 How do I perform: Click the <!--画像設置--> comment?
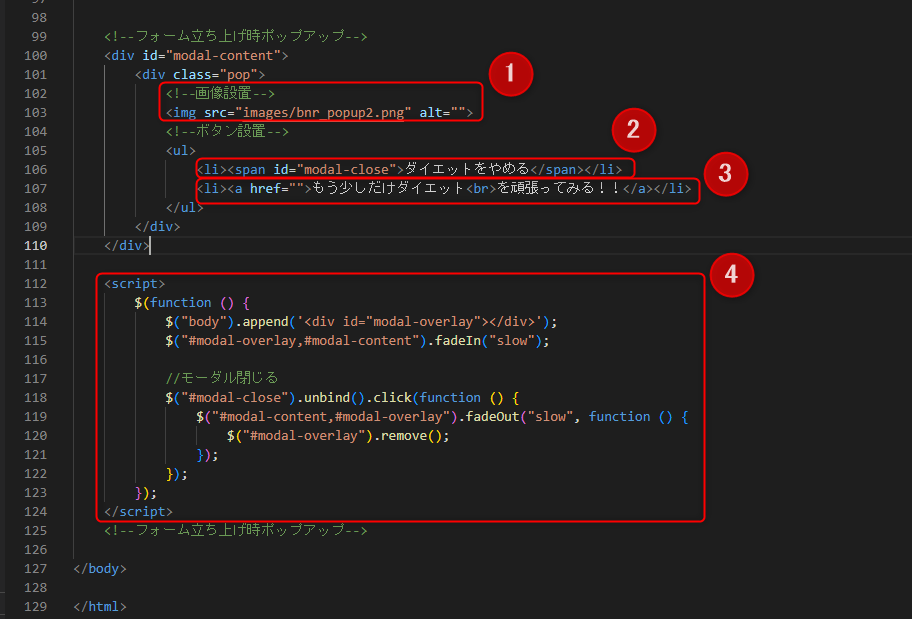point(220,93)
